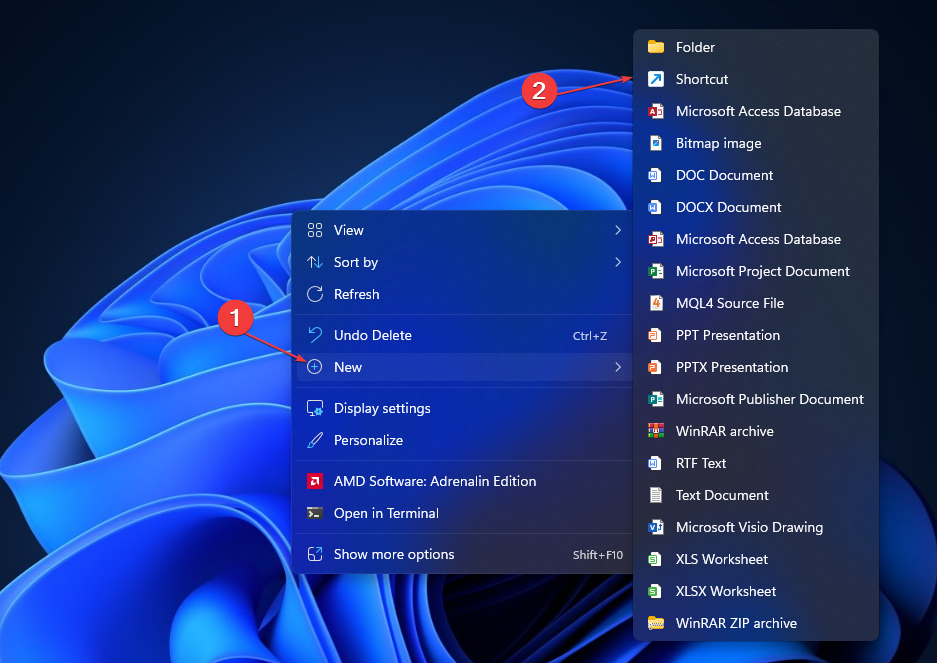Select the Personalize menu entry
Screen dimensions: 937x663
(464, 440)
